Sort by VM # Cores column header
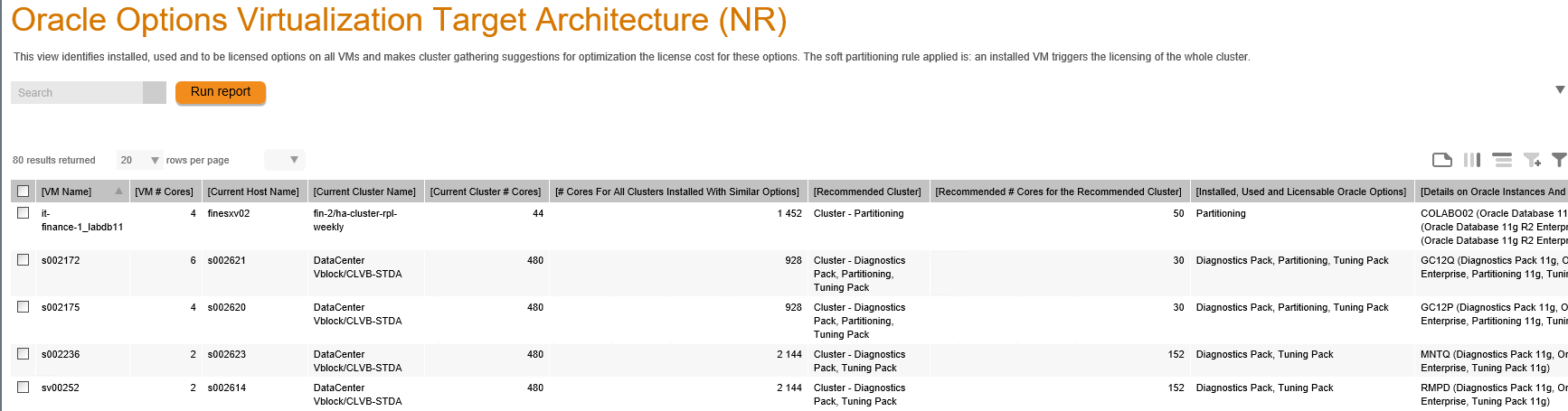Screen dimensions: 1568x411 [x=164, y=191]
